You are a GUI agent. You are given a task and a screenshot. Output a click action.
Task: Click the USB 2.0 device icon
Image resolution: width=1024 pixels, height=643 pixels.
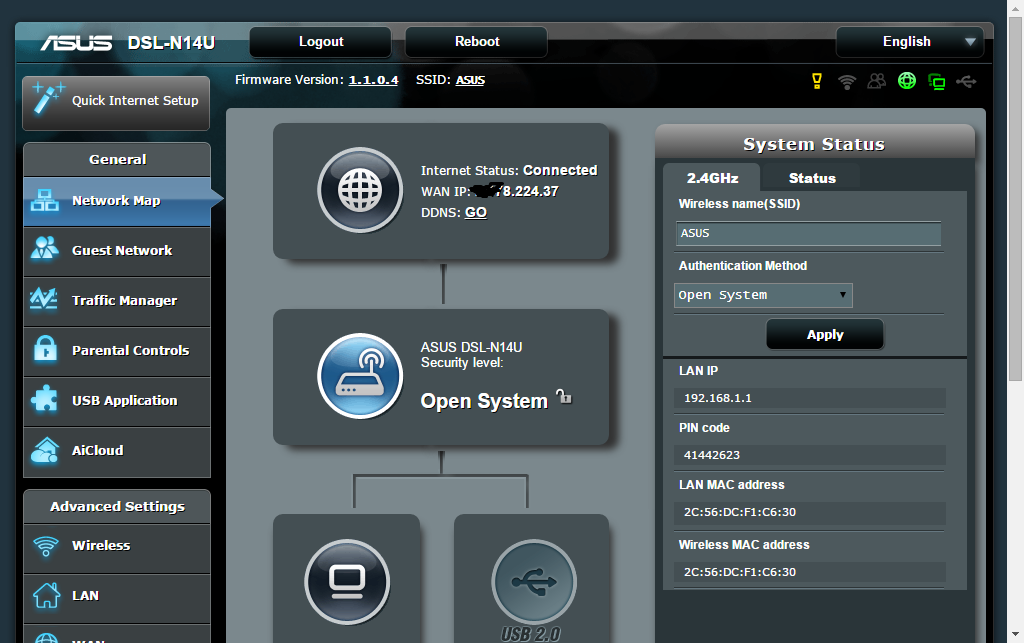click(533, 581)
